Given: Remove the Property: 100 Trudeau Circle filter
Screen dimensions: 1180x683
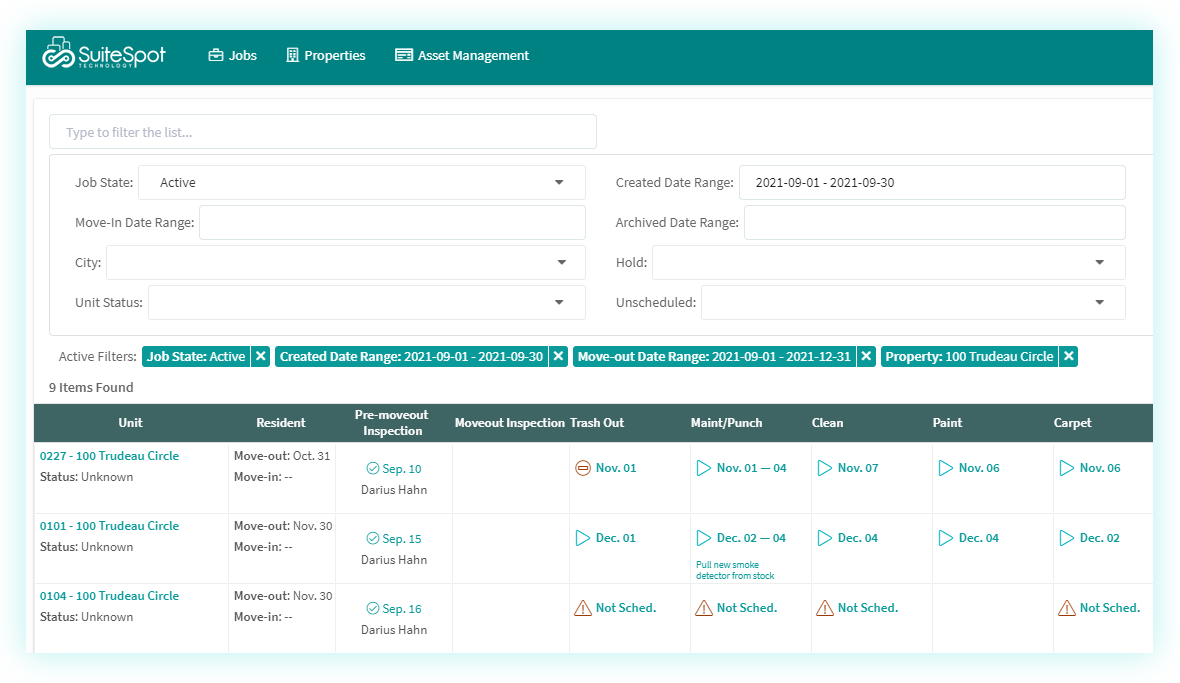Looking at the screenshot, I should point(1069,356).
